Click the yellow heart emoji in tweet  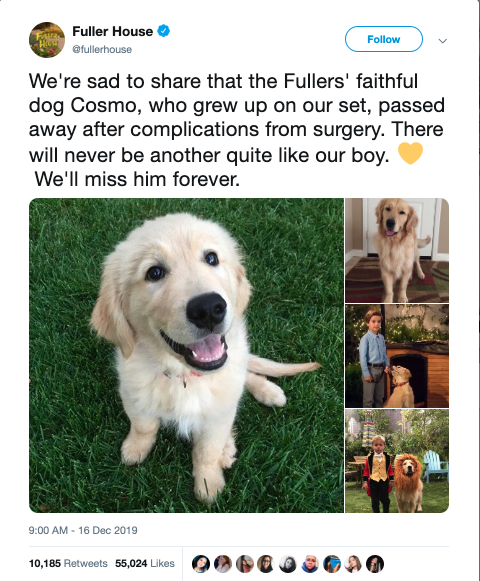tap(410, 153)
